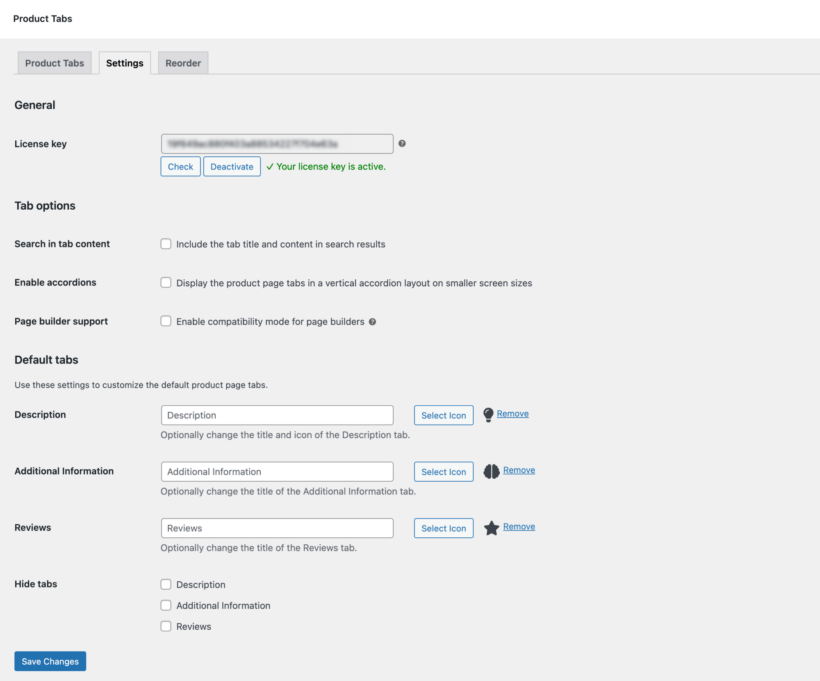
Task: Select the Settings tab
Action: (x=124, y=62)
